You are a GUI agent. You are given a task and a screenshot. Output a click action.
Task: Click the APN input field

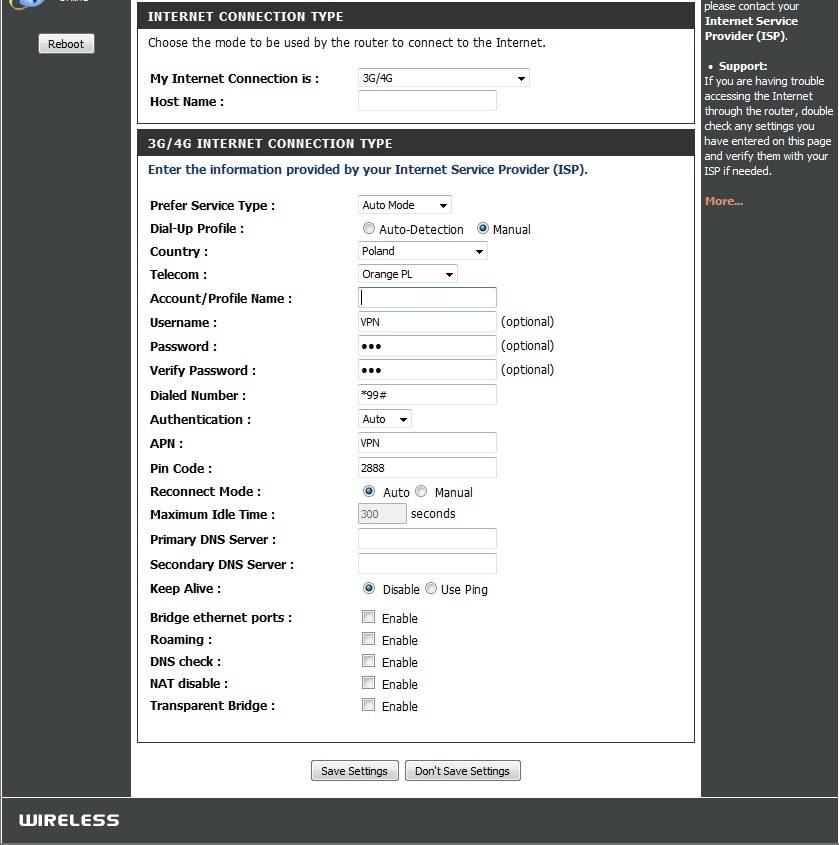[427, 443]
